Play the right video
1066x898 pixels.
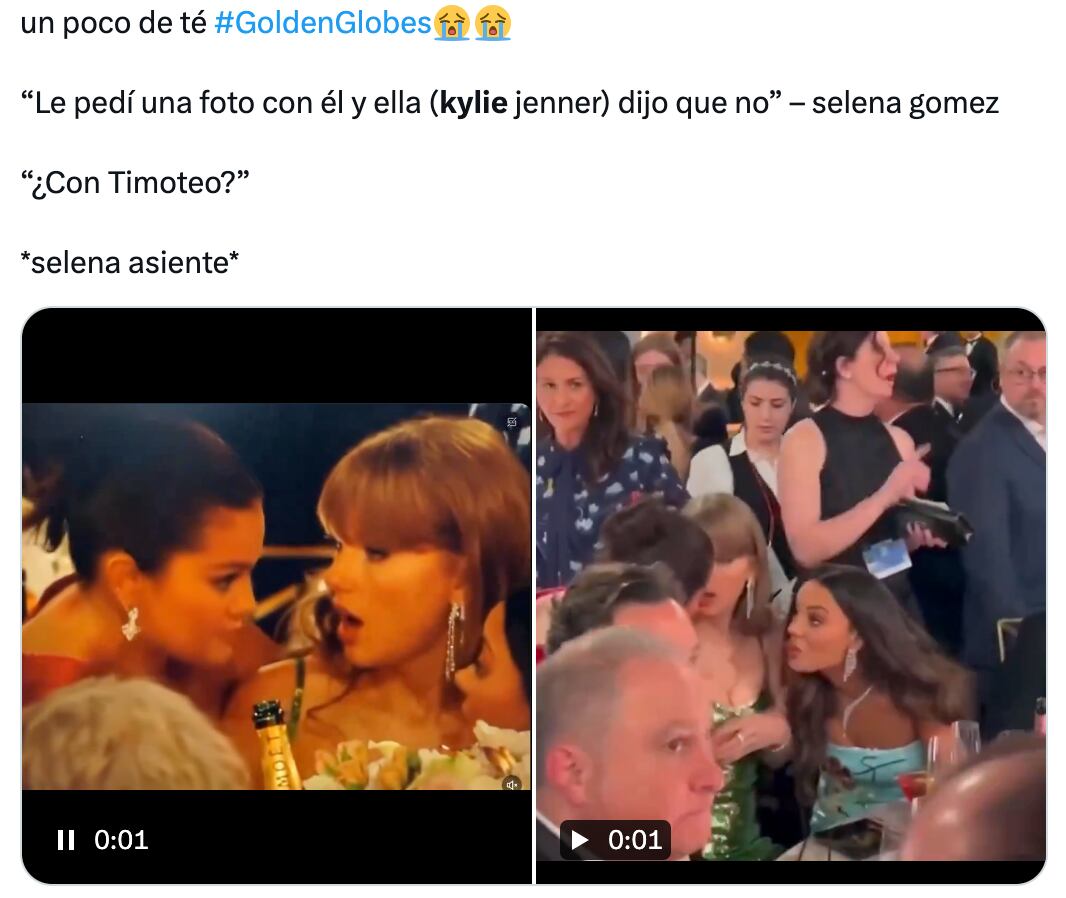[x=579, y=840]
